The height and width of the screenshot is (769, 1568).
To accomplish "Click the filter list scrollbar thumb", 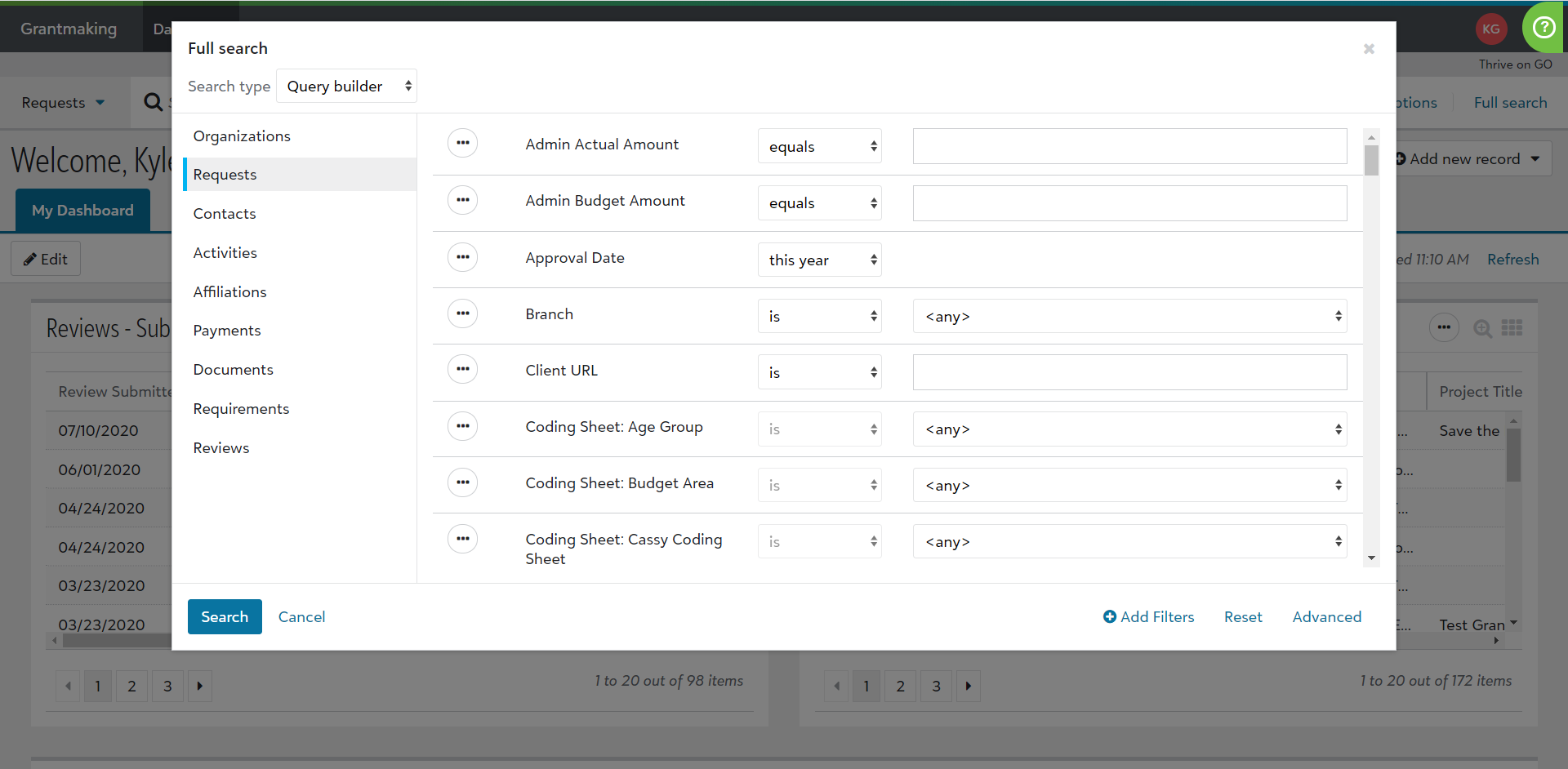I will pyautogui.click(x=1371, y=160).
